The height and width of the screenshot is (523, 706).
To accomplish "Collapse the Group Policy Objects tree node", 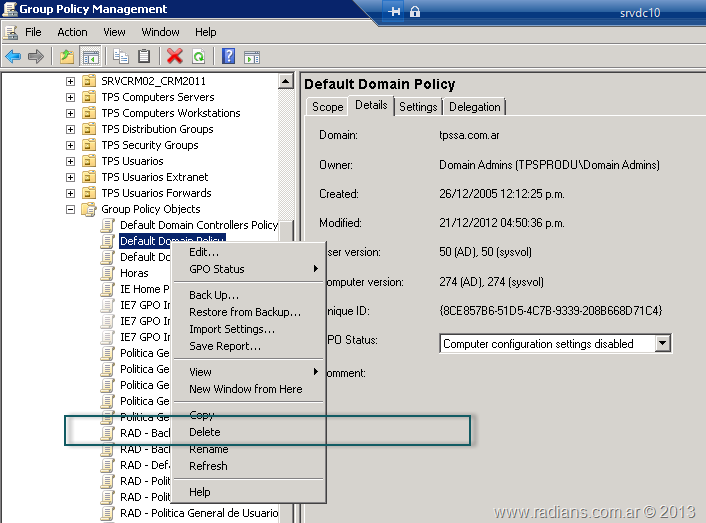I will [71, 209].
